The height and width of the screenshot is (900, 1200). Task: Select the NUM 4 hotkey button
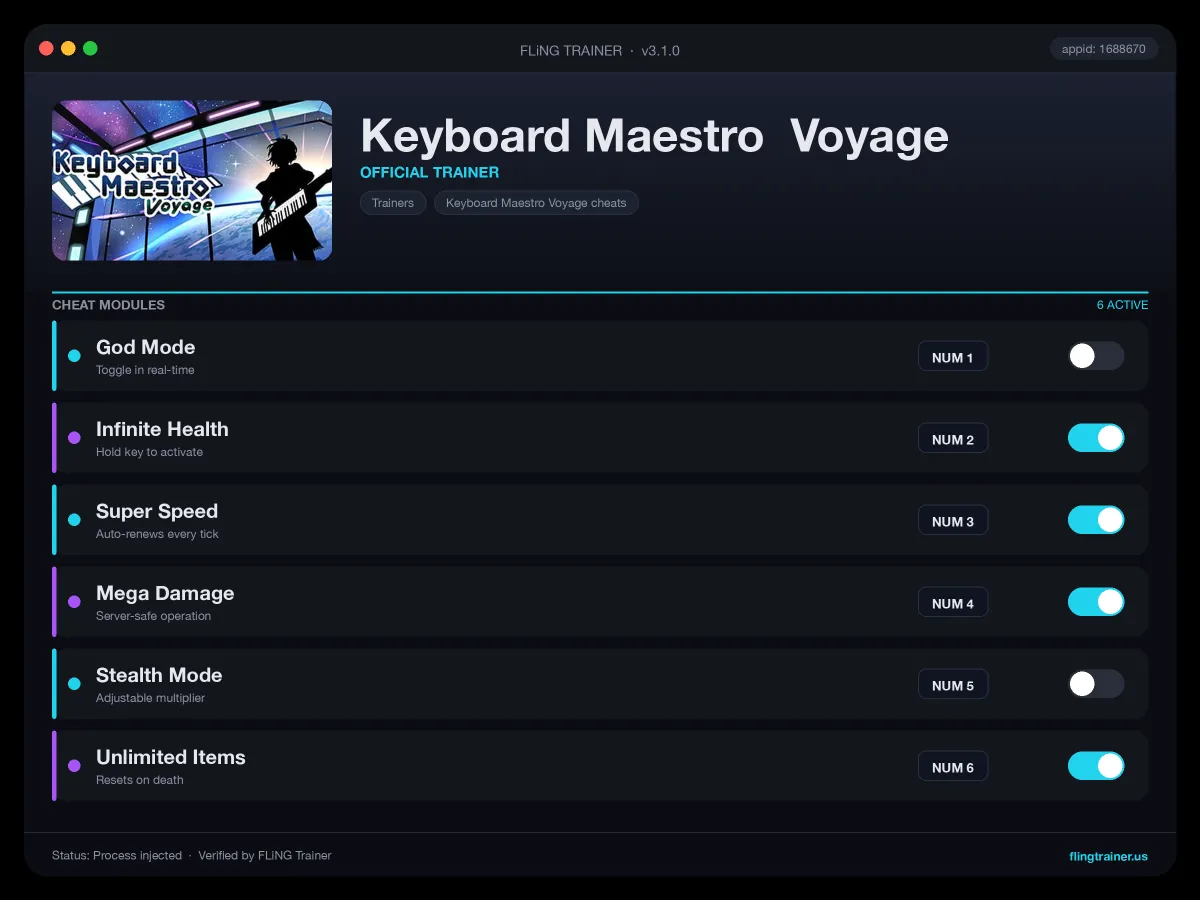coord(953,603)
